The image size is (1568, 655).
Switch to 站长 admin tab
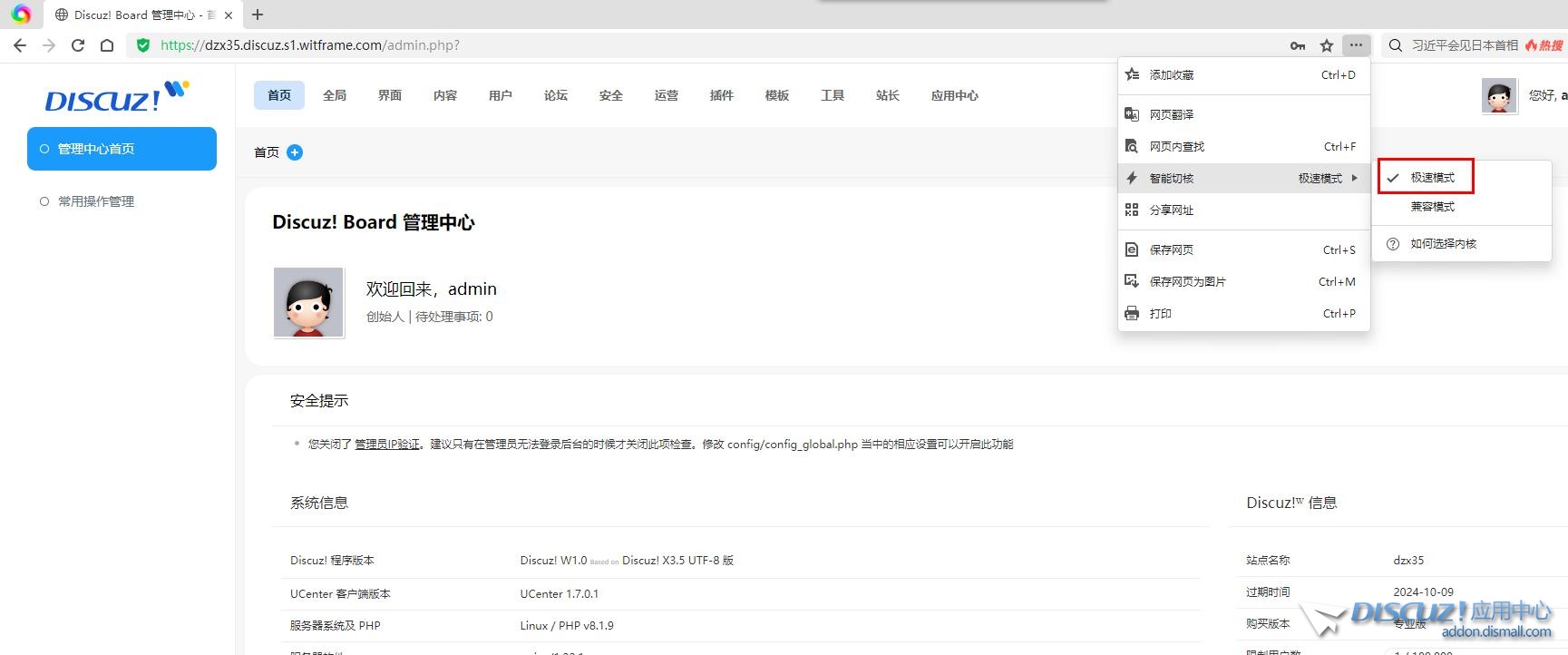pyautogui.click(x=888, y=95)
